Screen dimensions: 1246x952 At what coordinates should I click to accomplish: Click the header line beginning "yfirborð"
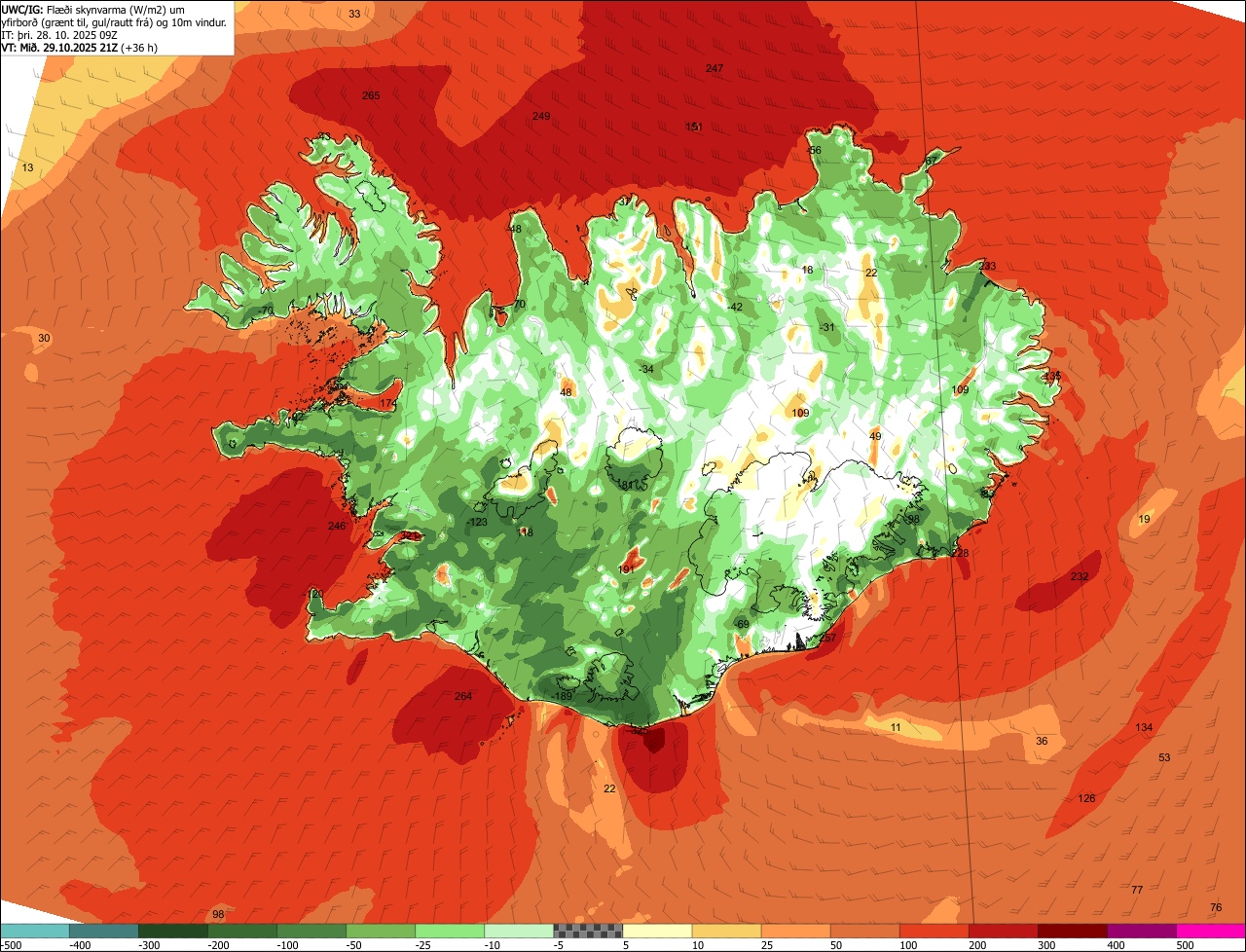click(x=115, y=21)
